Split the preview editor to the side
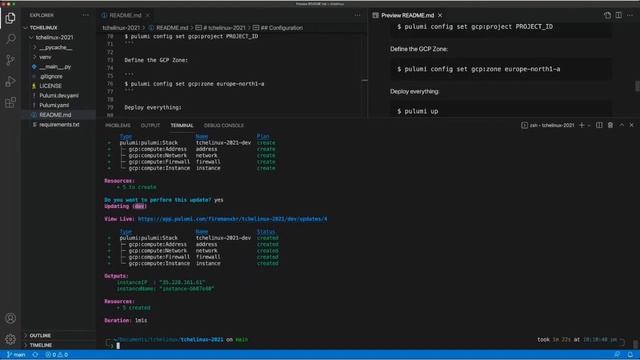This screenshot has width=640, height=360. [x=619, y=15]
